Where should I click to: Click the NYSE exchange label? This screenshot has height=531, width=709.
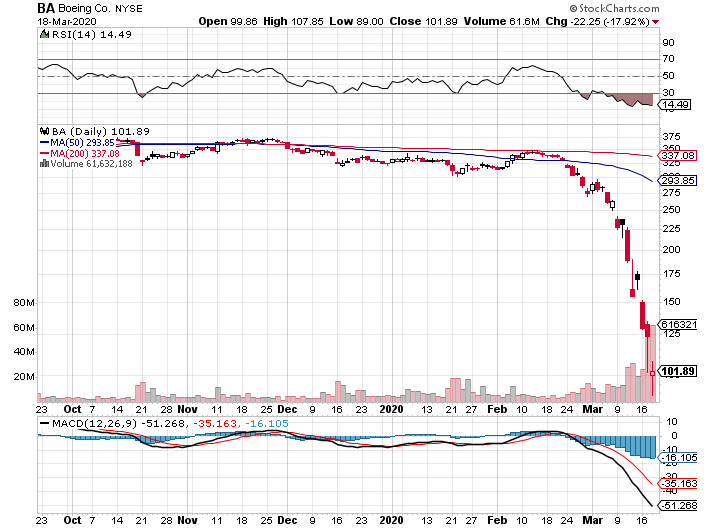[x=128, y=9]
